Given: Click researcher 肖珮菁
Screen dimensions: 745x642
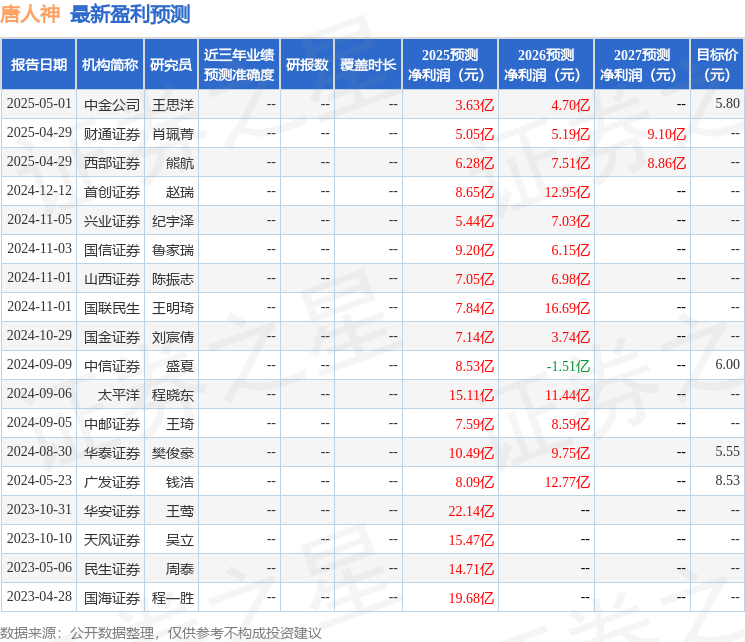Looking at the screenshot, I should [173, 134].
